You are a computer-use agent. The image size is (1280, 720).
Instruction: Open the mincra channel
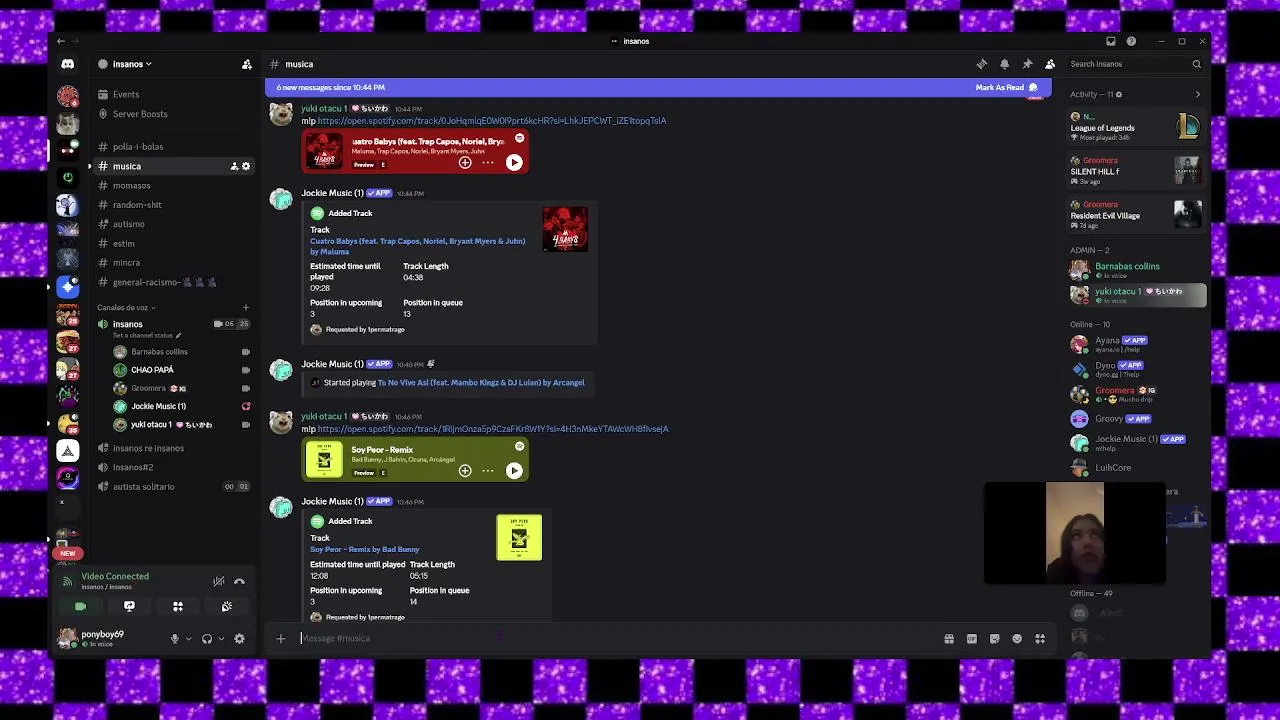[x=126, y=263]
